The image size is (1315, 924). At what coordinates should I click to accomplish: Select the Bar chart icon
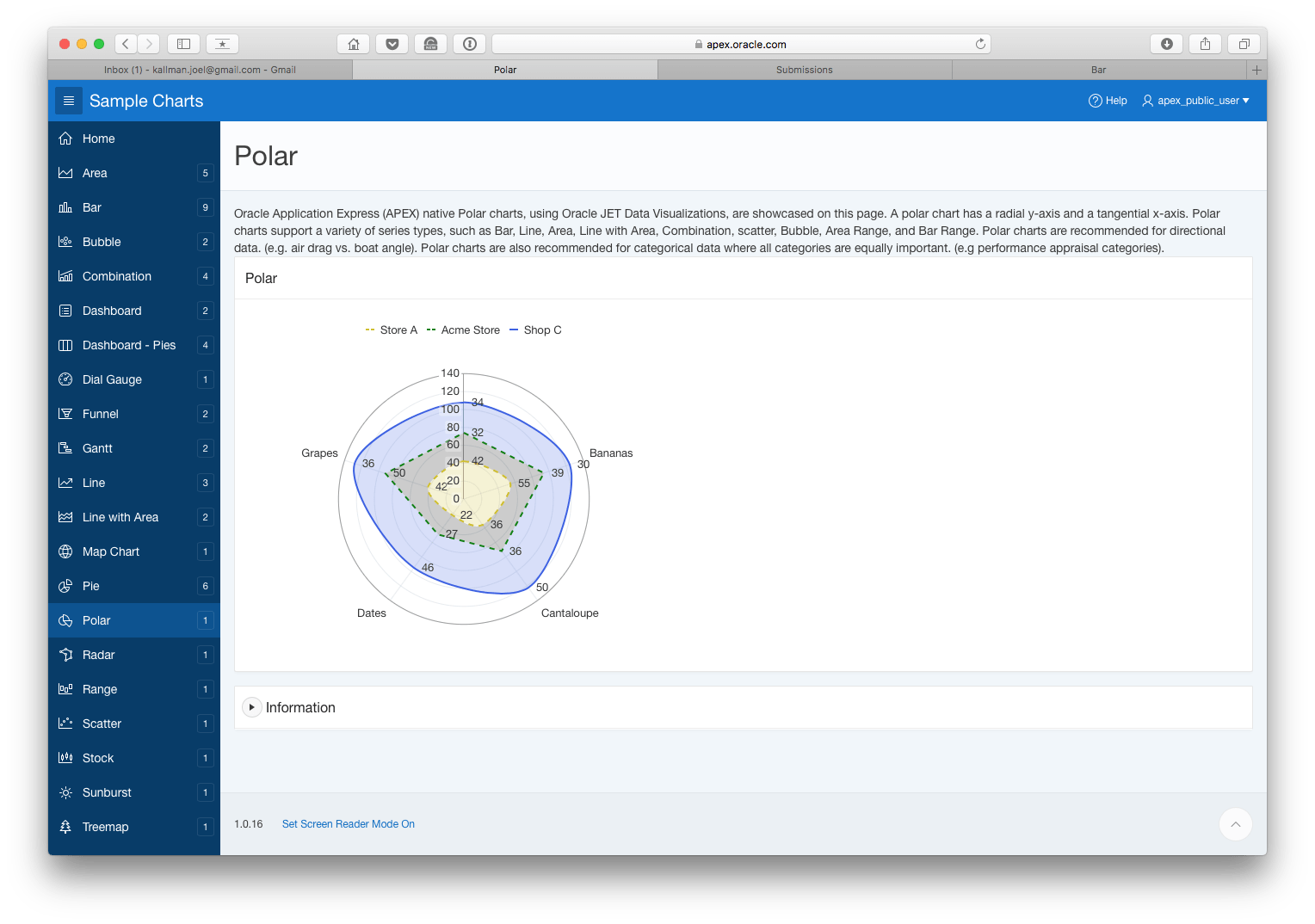(x=65, y=207)
